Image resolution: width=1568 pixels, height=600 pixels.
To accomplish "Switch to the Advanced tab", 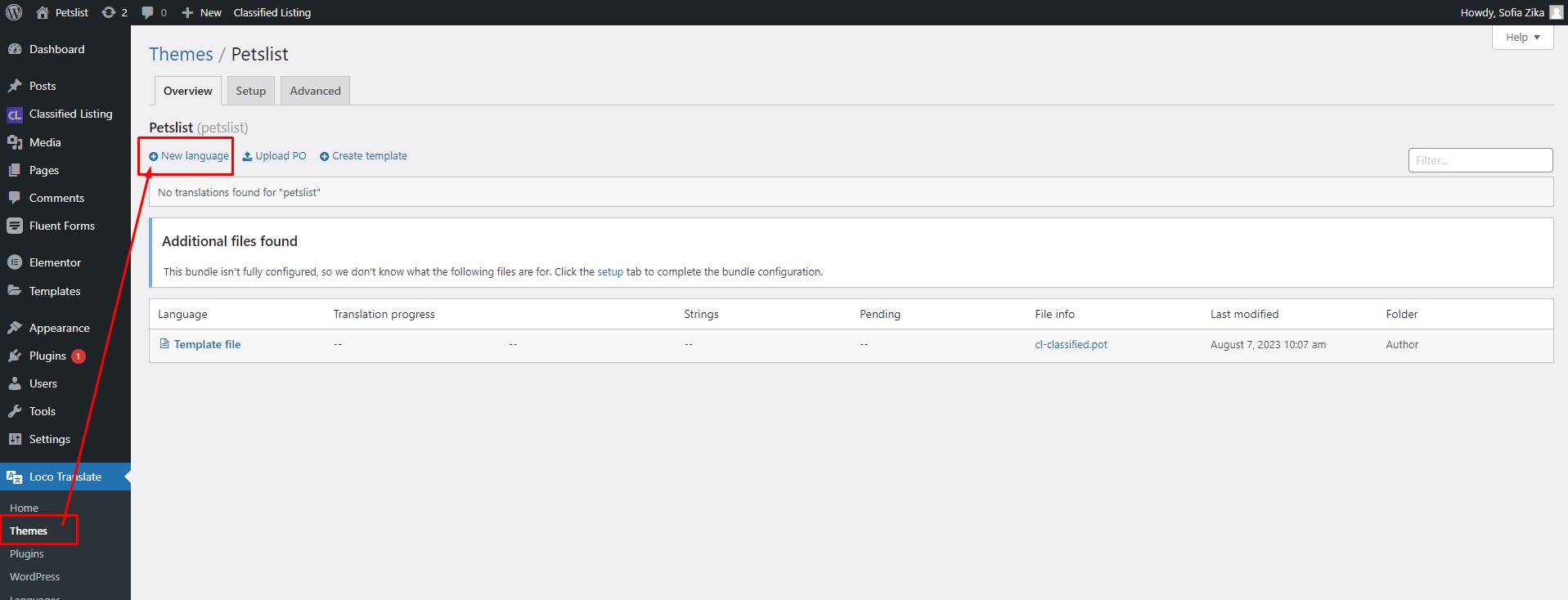I will [x=315, y=91].
